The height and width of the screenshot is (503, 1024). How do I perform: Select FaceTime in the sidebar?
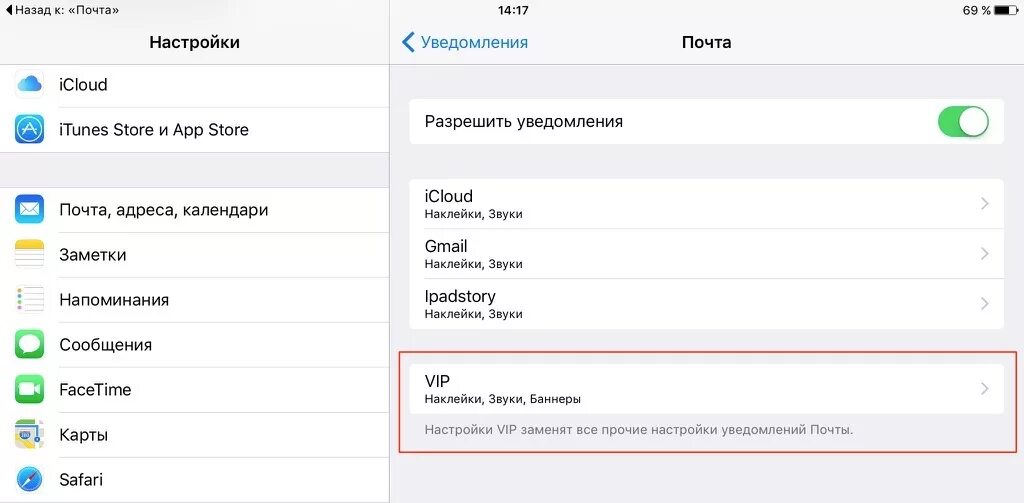coord(195,390)
